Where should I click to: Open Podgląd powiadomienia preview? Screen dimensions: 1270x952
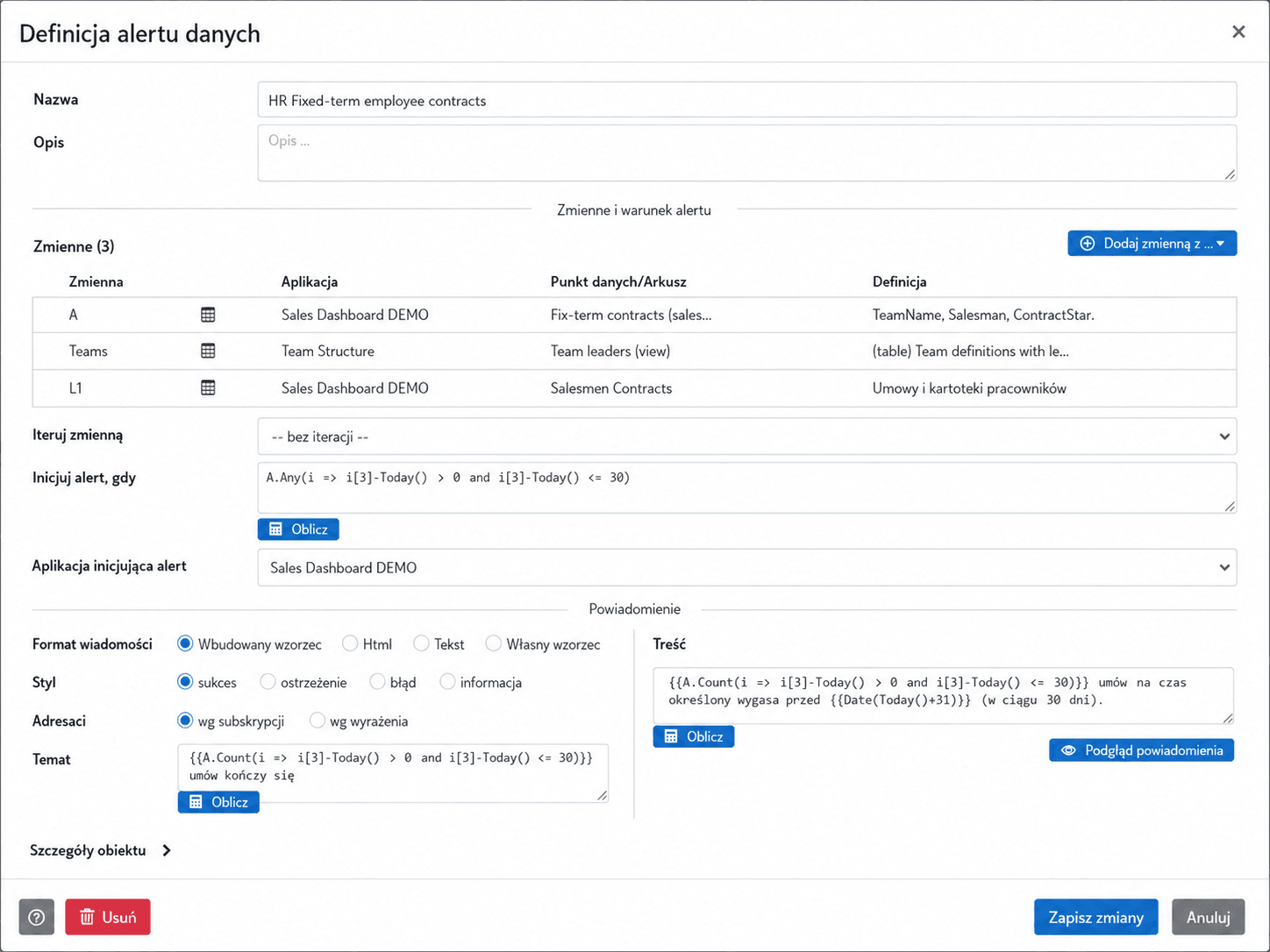click(x=1141, y=750)
